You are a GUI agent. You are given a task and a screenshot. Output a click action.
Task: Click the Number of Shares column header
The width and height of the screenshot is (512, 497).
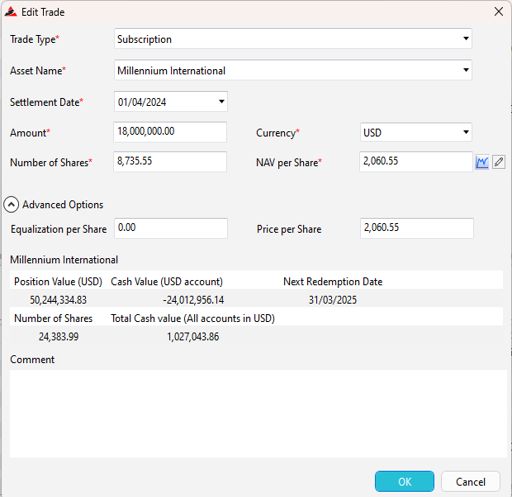[53, 318]
